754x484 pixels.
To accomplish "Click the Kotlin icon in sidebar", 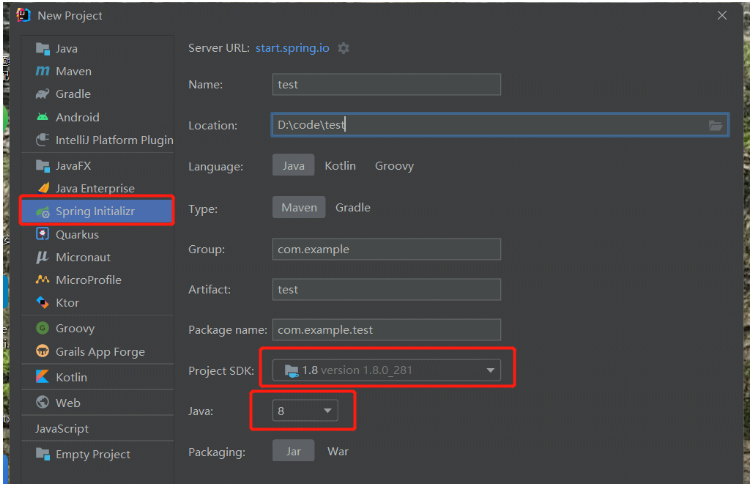I will point(42,377).
